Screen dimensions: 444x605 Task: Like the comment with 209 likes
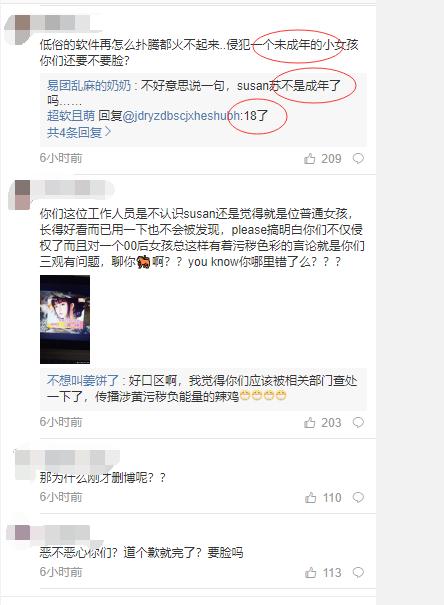[x=310, y=158]
